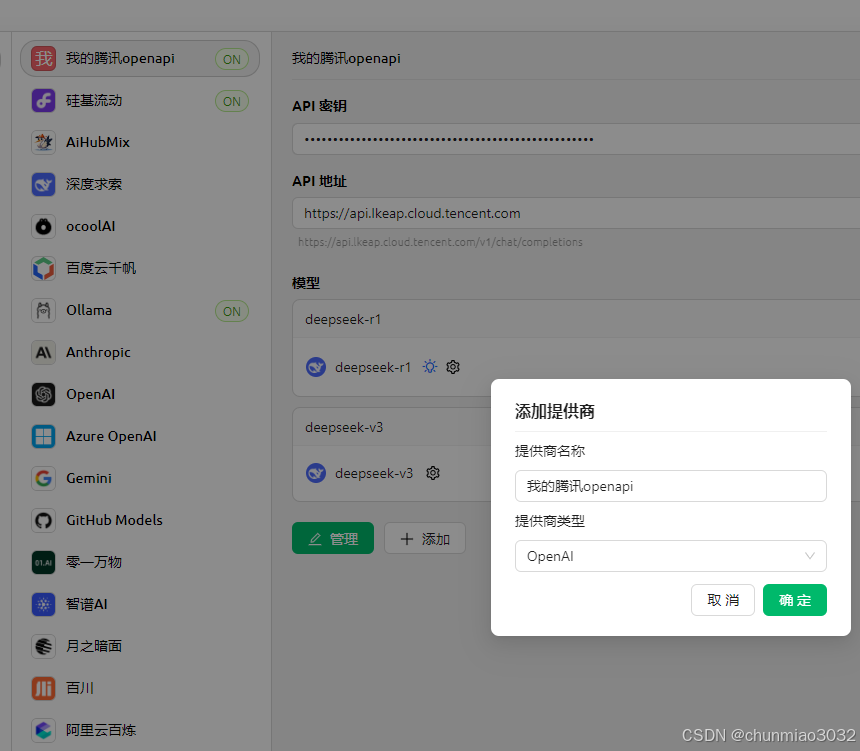Screen dimensions: 860x751
Task: Click 取消 to cancel the dialog
Action: (723, 600)
